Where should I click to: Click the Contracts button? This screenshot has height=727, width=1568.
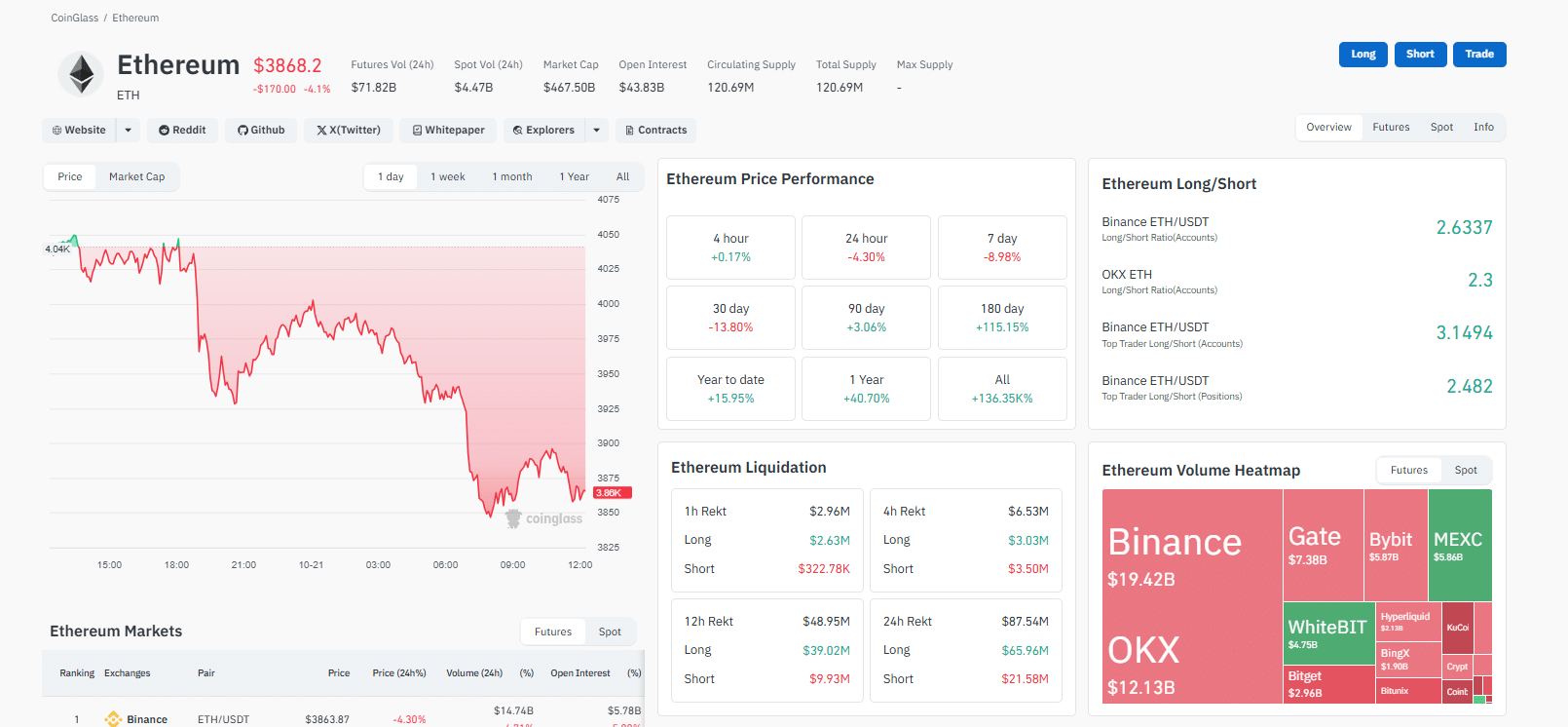[655, 130]
